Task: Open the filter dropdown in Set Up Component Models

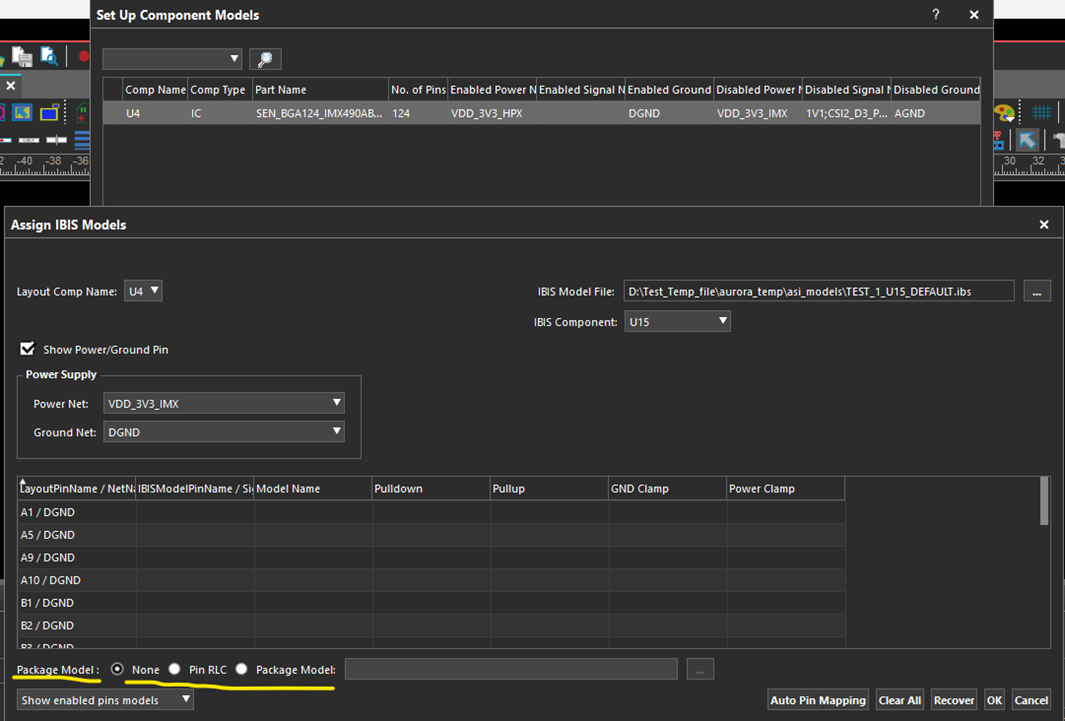Action: point(173,59)
